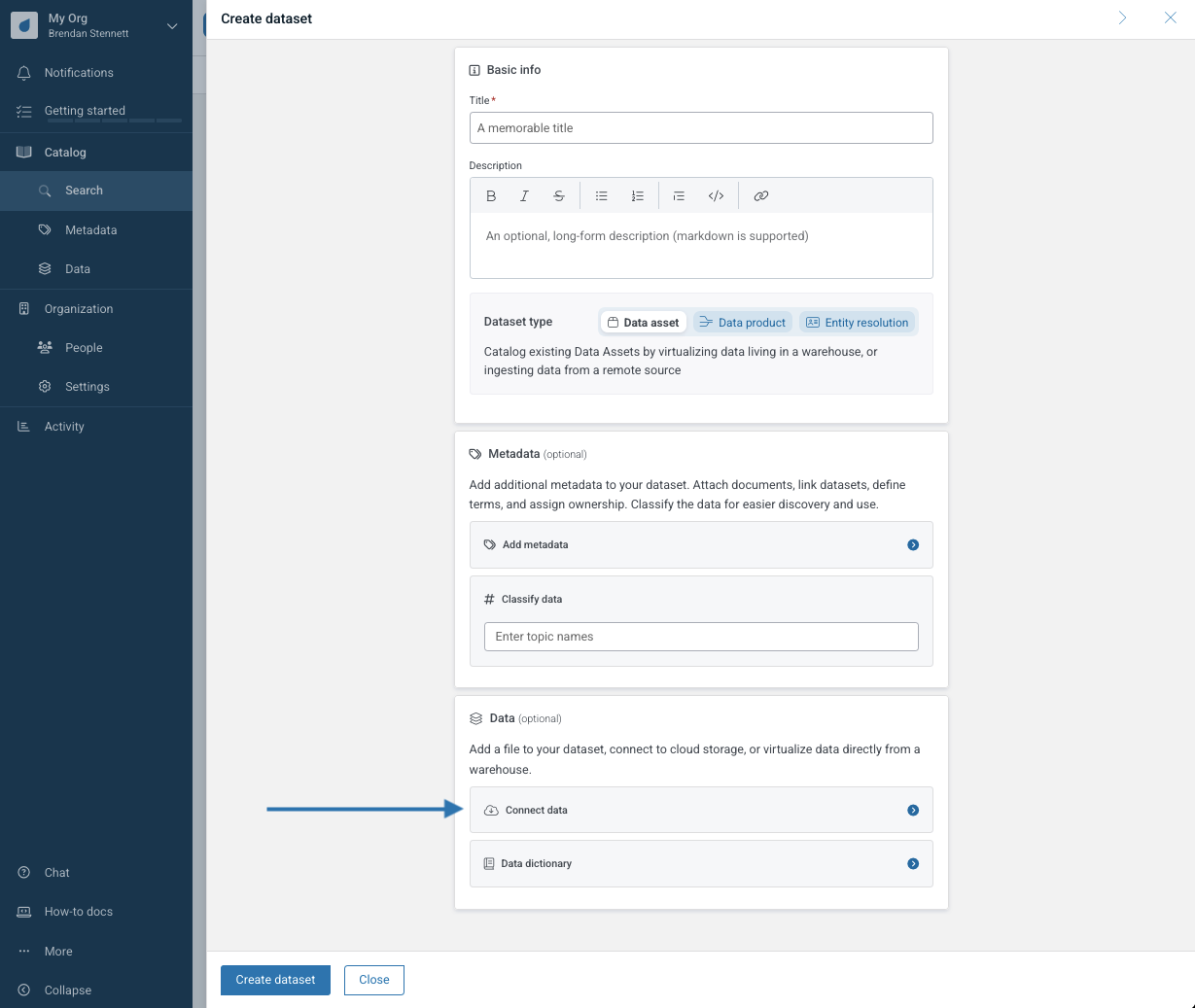The width and height of the screenshot is (1195, 1008).
Task: Open Notifications in sidebar
Action: [x=96, y=73]
